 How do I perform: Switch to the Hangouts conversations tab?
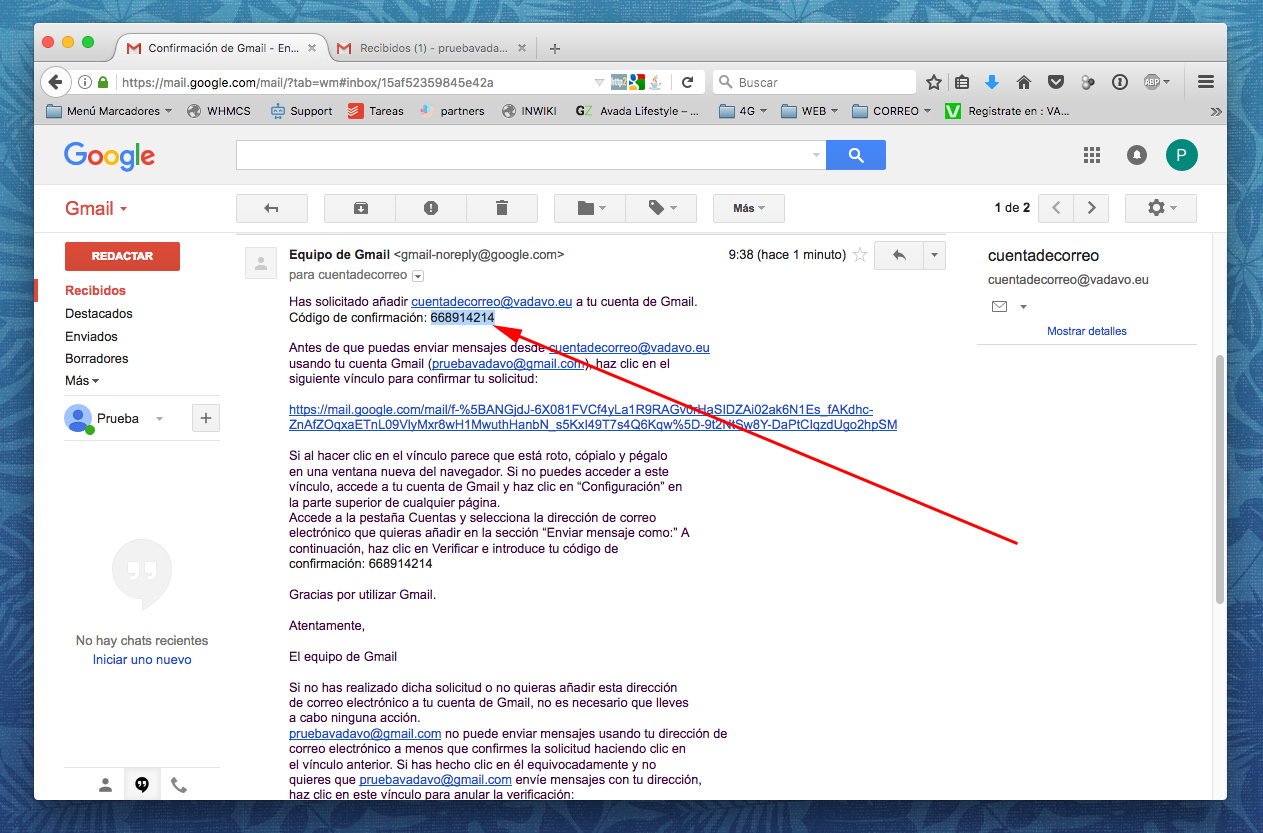click(142, 785)
